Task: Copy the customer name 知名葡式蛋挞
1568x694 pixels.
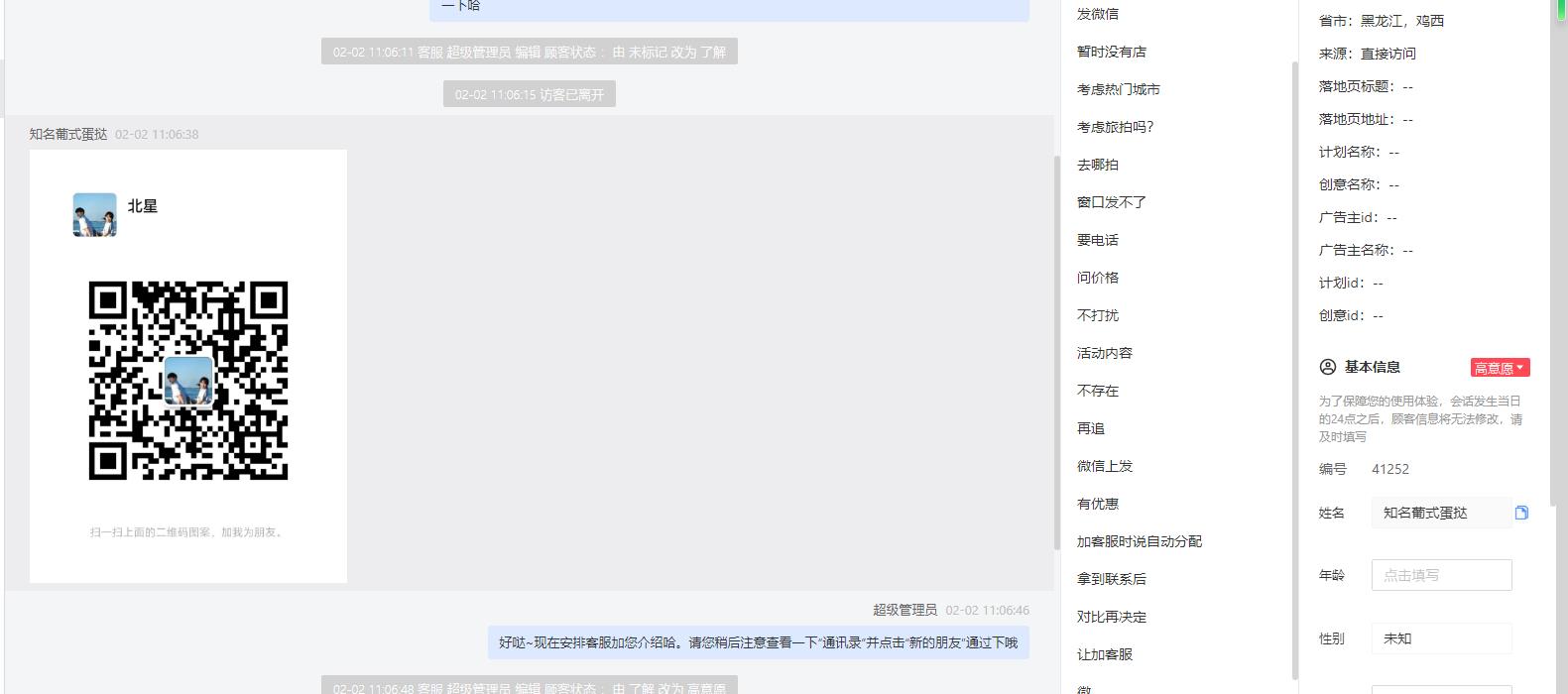Action: (1521, 513)
